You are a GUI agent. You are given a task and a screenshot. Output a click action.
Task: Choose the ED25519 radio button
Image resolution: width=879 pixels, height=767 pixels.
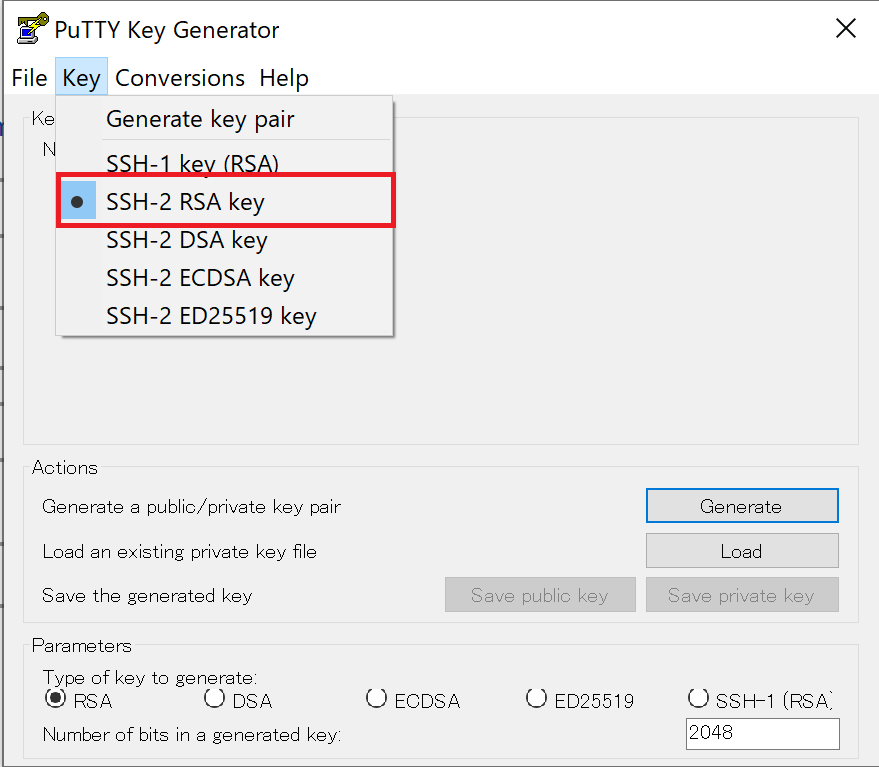537,699
